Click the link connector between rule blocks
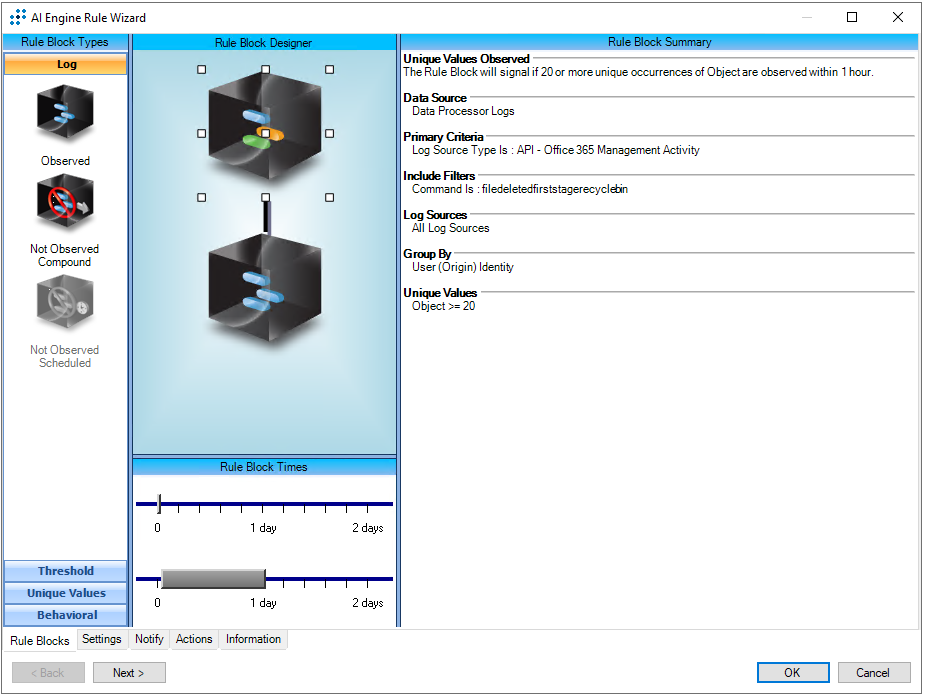Image resolution: width=925 pixels, height=696 pixels. coord(266,218)
